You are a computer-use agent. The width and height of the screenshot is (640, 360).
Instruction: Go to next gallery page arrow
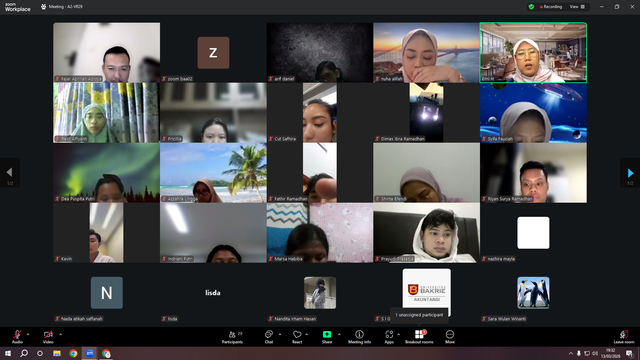[x=630, y=173]
